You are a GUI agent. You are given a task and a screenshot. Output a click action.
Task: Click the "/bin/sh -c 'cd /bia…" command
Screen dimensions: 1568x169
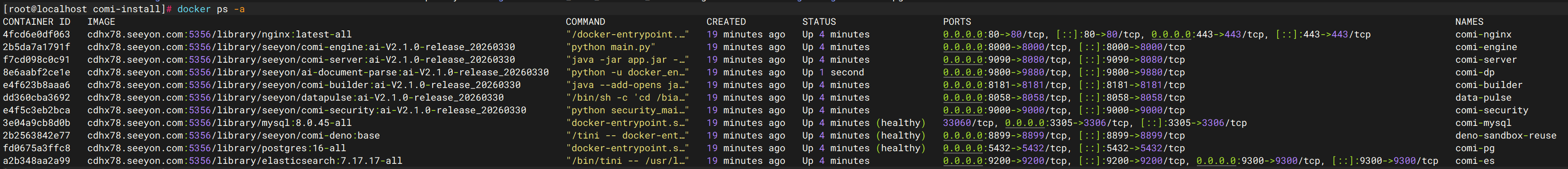(x=628, y=98)
